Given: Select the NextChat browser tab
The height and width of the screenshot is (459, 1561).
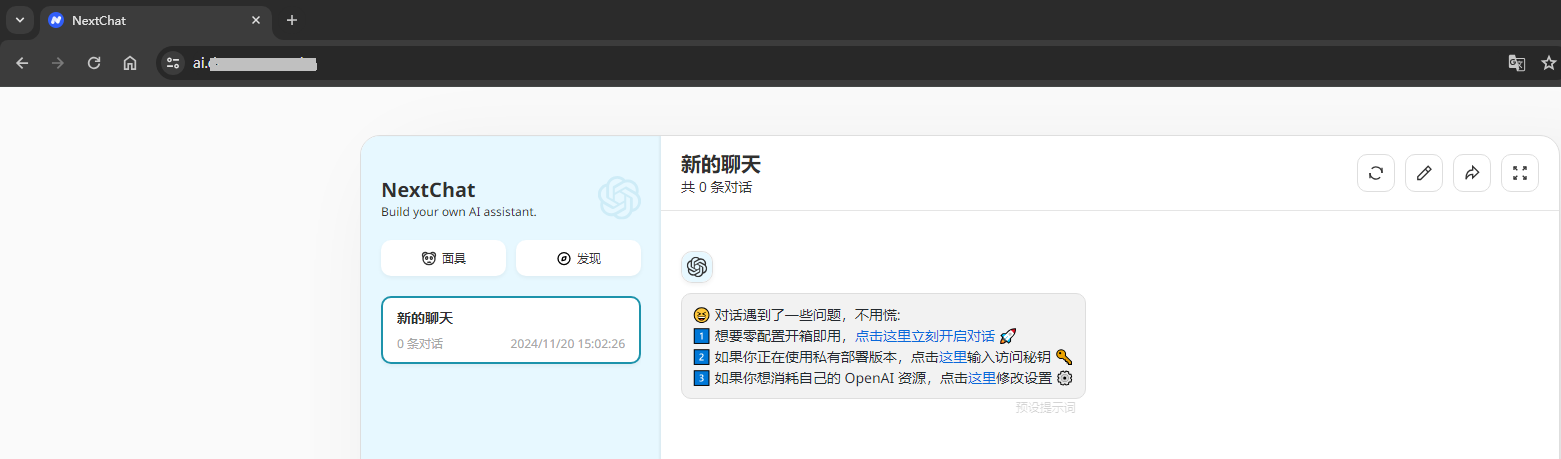Looking at the screenshot, I should [157, 20].
